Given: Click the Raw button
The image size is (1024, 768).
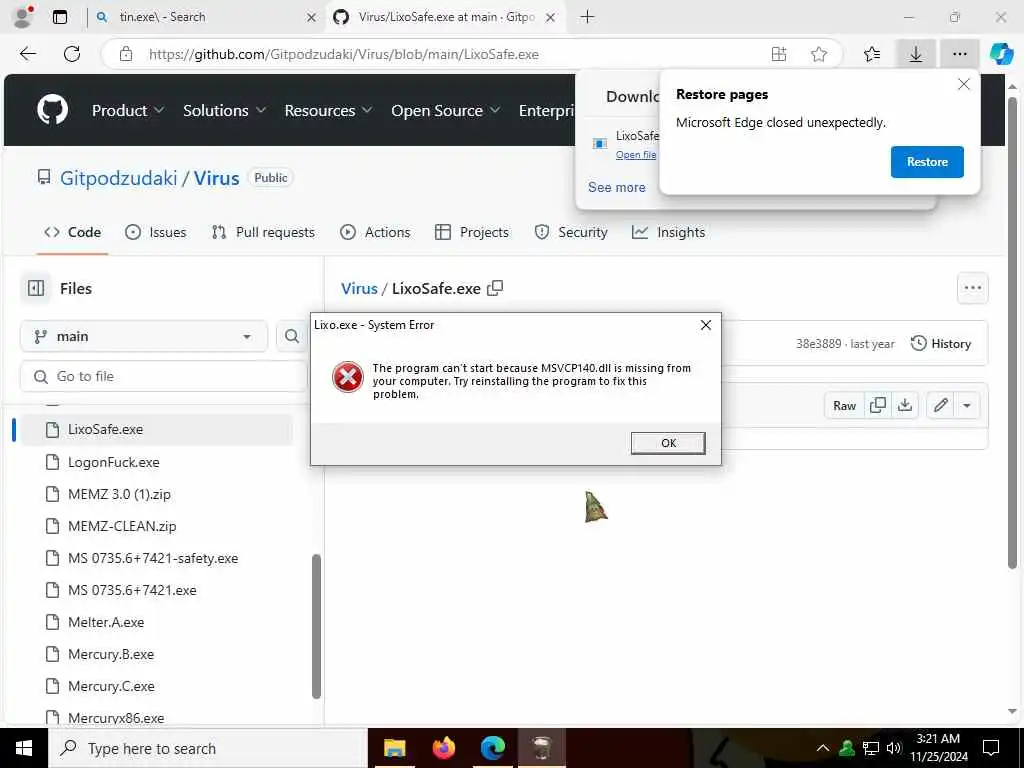Looking at the screenshot, I should click(x=844, y=406).
